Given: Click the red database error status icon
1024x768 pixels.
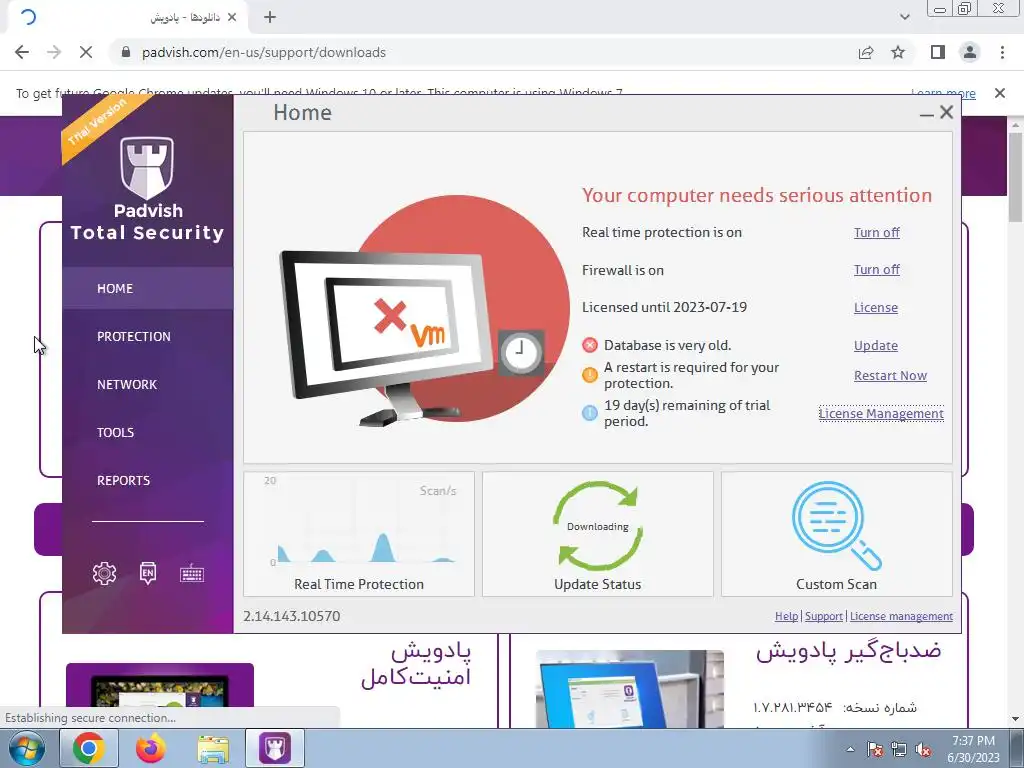Looking at the screenshot, I should point(590,345).
